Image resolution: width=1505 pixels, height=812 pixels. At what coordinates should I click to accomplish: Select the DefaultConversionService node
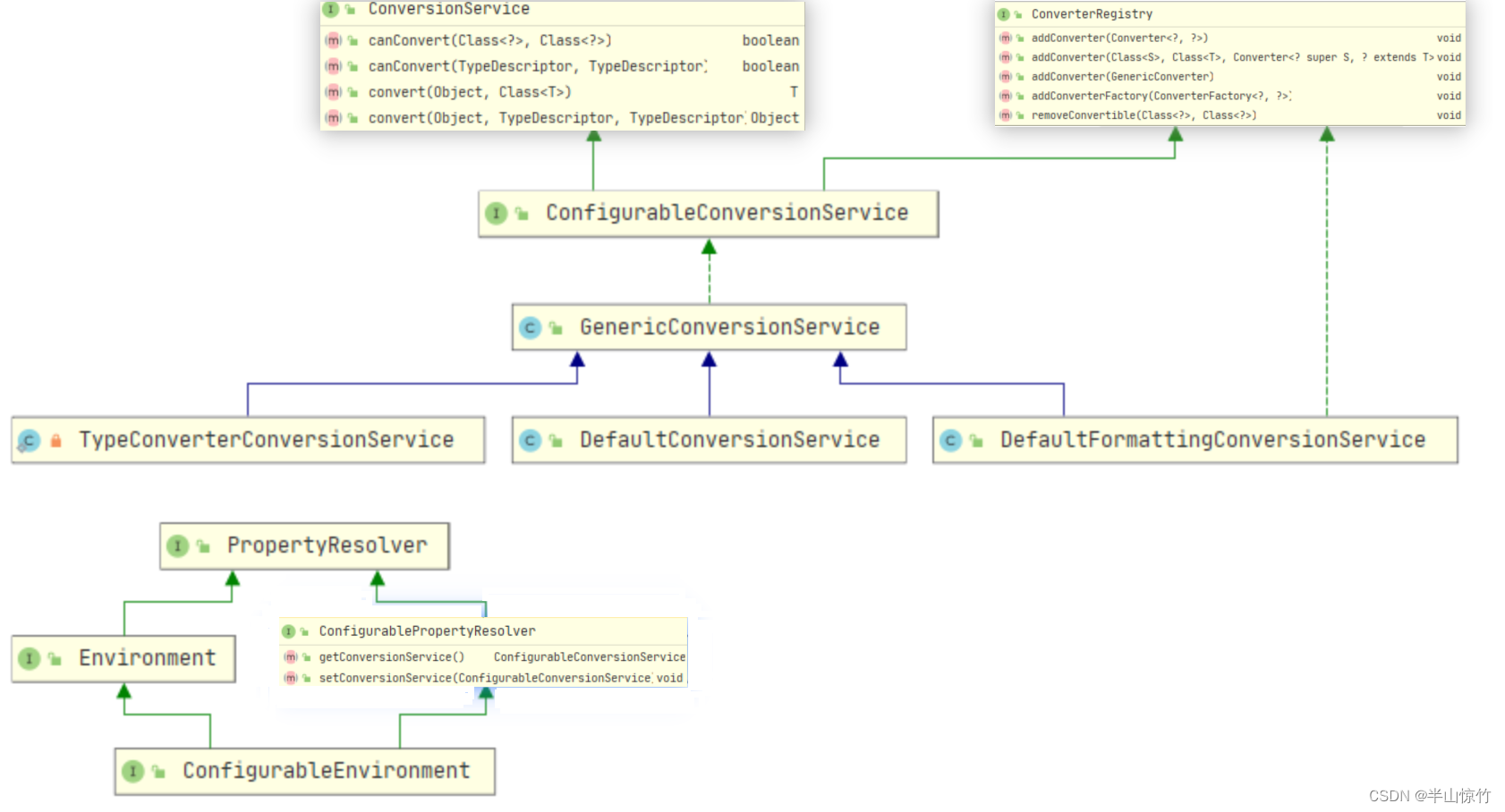click(x=710, y=440)
